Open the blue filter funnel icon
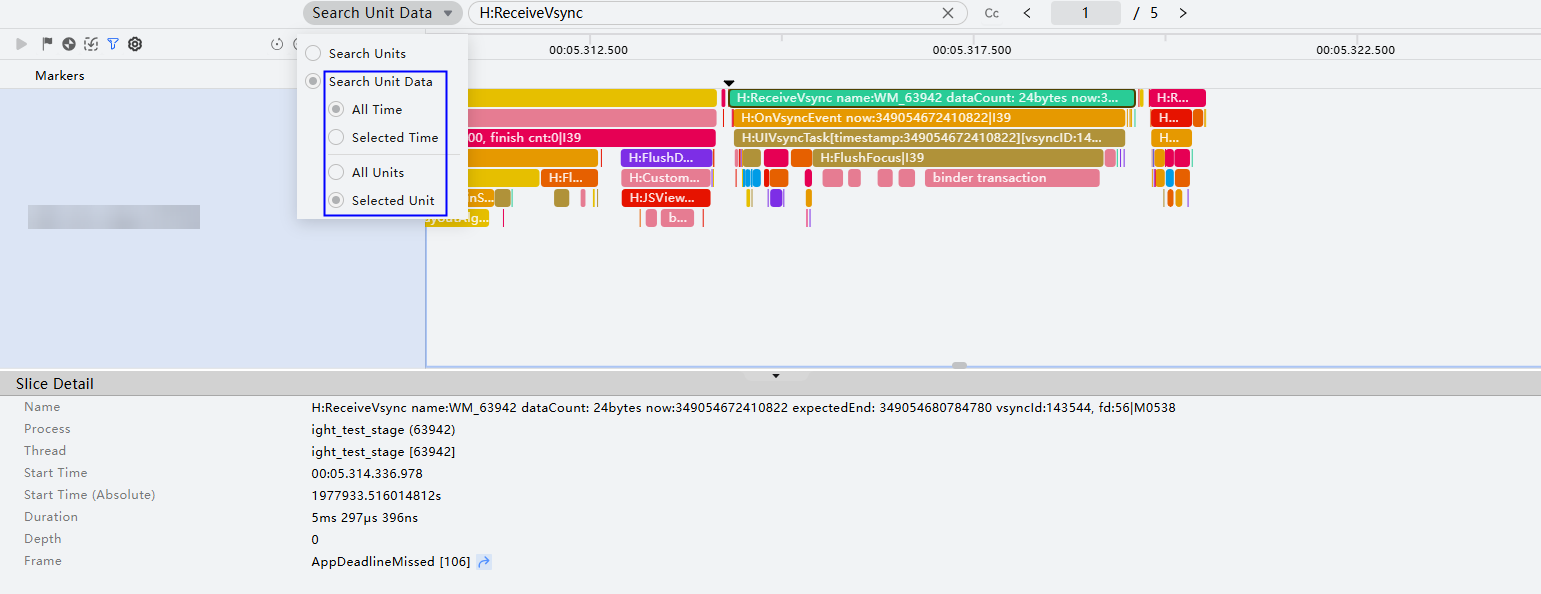Viewport: 1541px width, 594px height. (x=113, y=44)
